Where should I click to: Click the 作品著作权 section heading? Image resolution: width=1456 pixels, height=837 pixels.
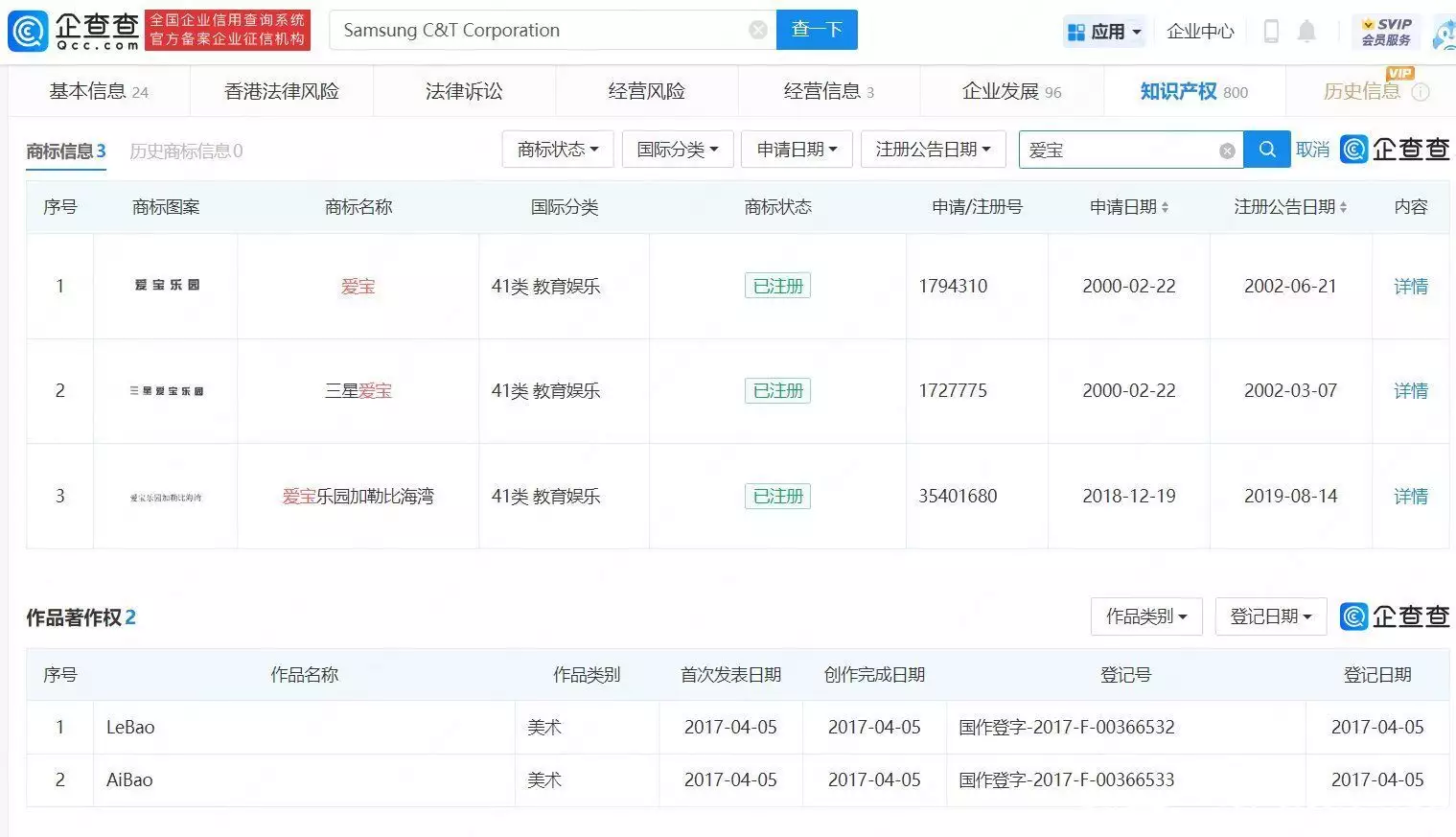click(81, 617)
